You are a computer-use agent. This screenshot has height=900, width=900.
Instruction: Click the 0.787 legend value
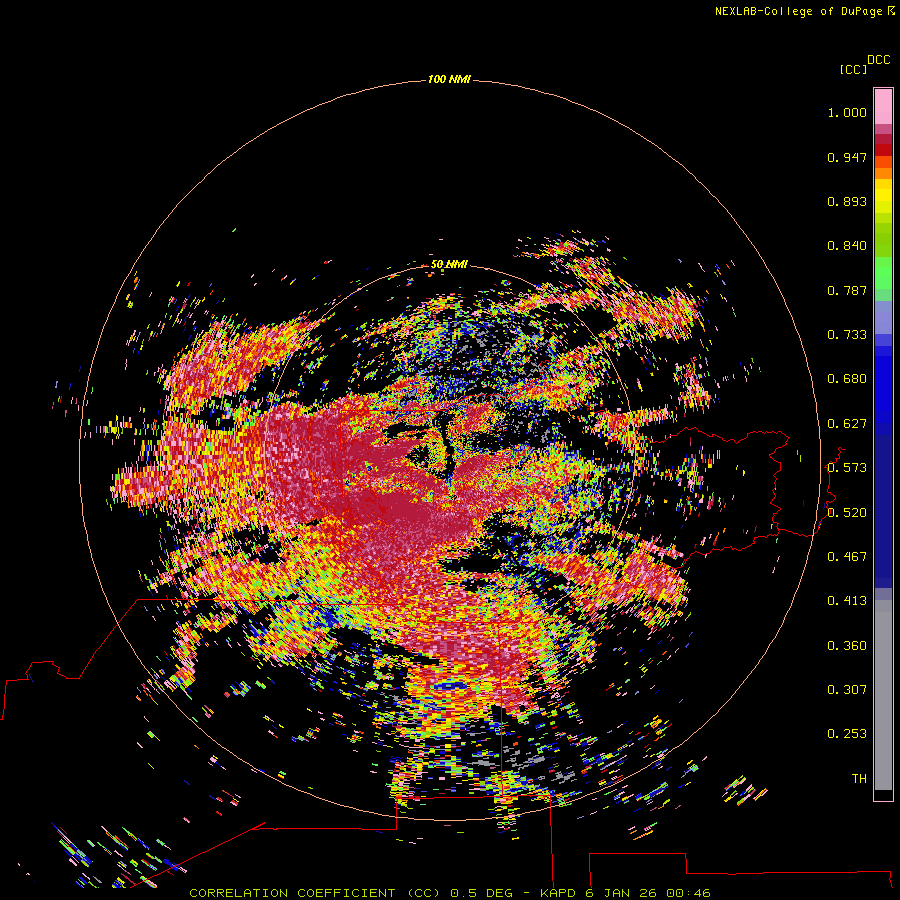pyautogui.click(x=847, y=290)
